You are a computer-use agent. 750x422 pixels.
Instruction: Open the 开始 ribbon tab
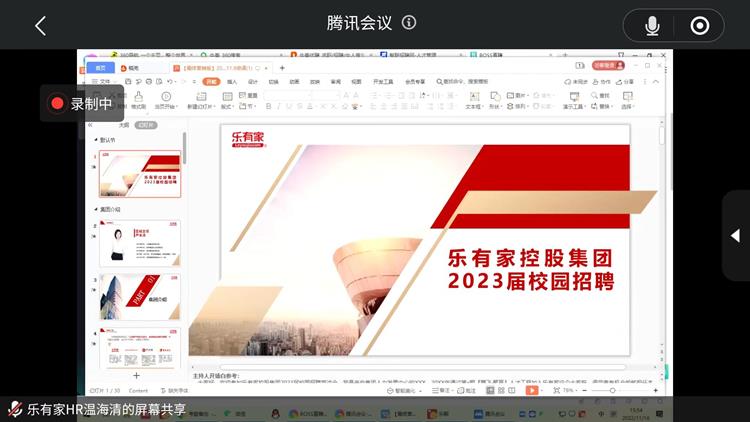click(210, 82)
